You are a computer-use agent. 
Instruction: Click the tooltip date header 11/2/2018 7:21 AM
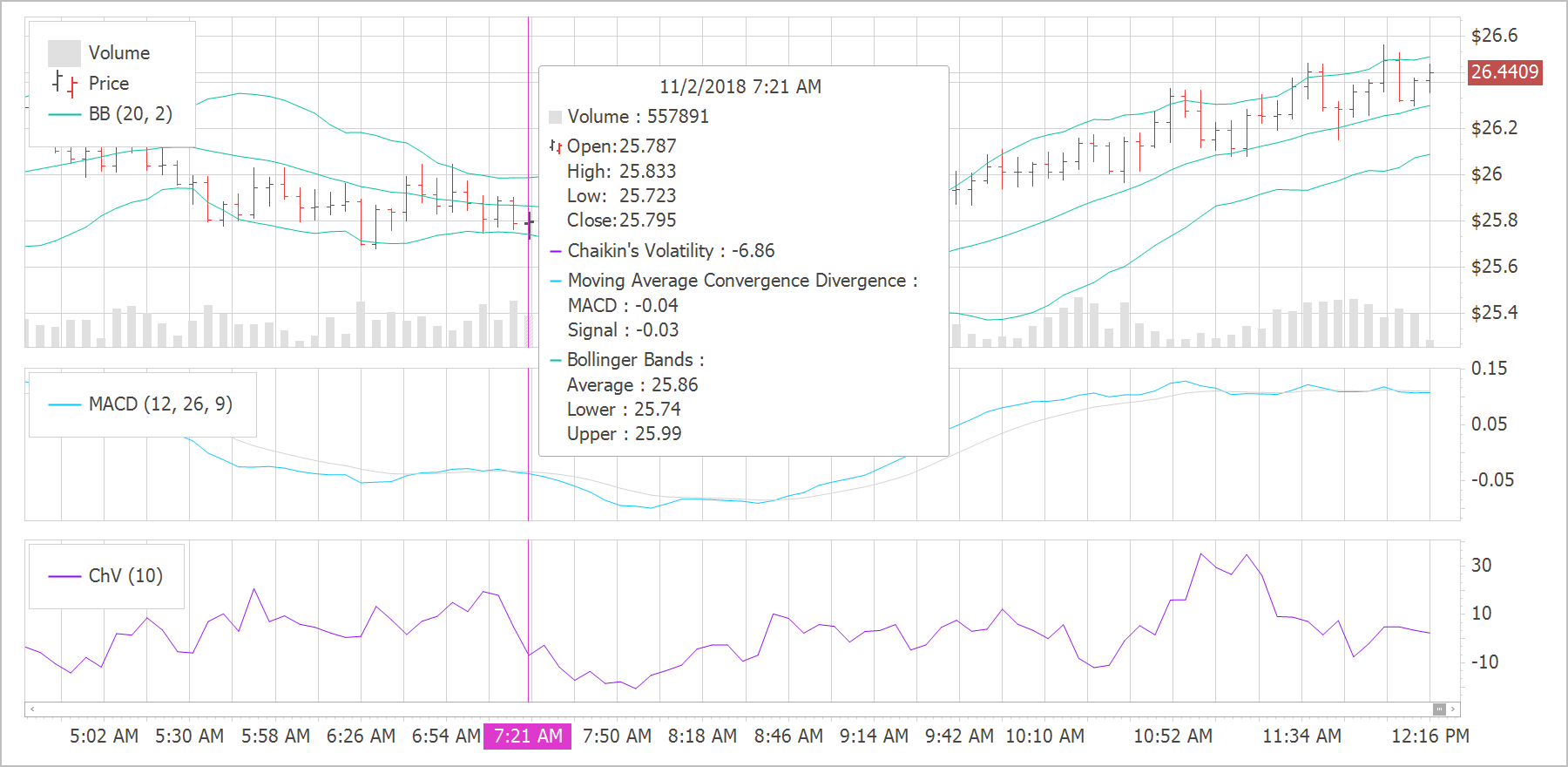coord(740,87)
